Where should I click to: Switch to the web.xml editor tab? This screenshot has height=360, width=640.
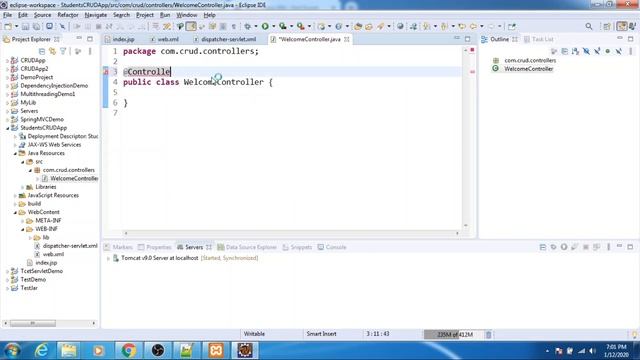[x=168, y=40]
